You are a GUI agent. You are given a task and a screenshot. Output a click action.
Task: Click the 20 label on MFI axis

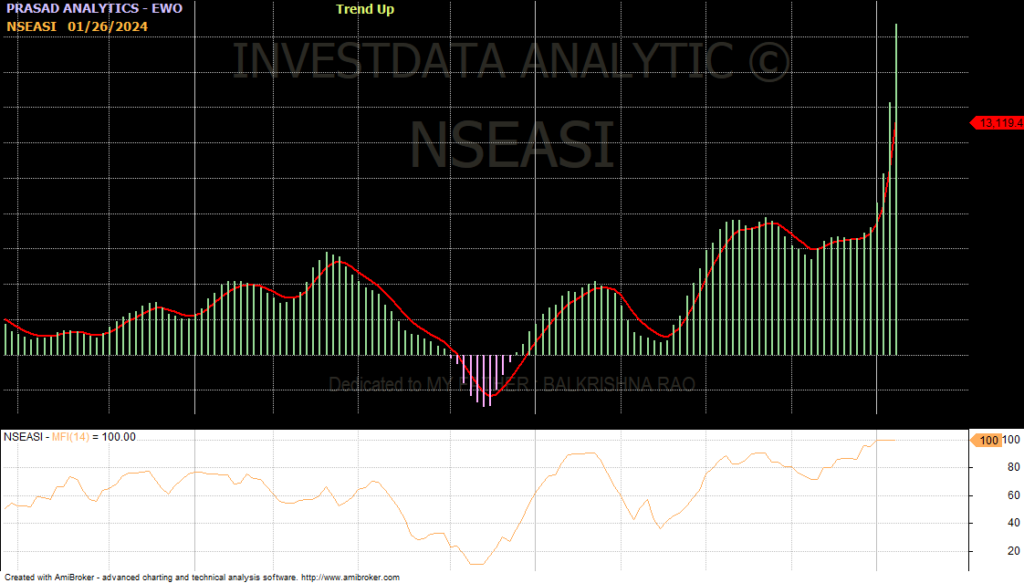(x=1013, y=551)
